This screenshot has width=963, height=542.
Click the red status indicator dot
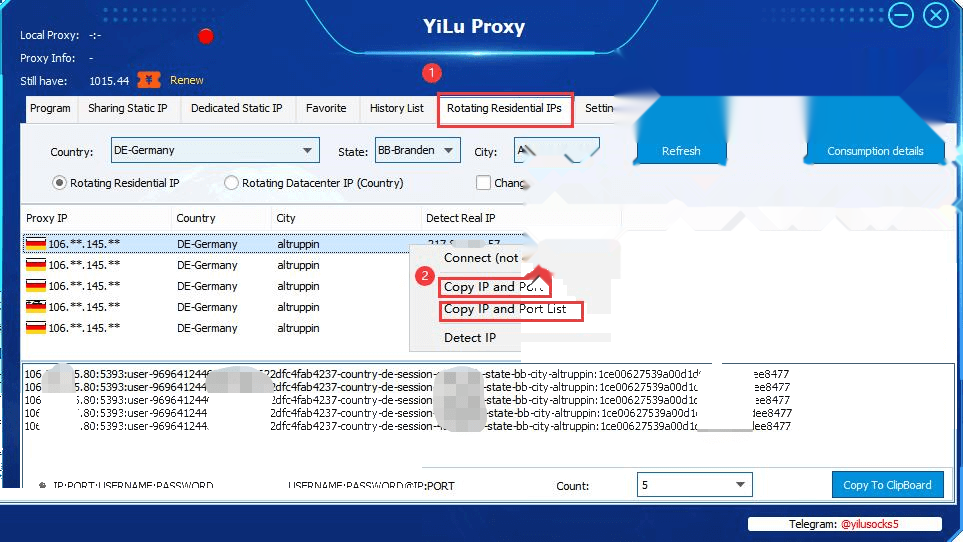coord(206,37)
